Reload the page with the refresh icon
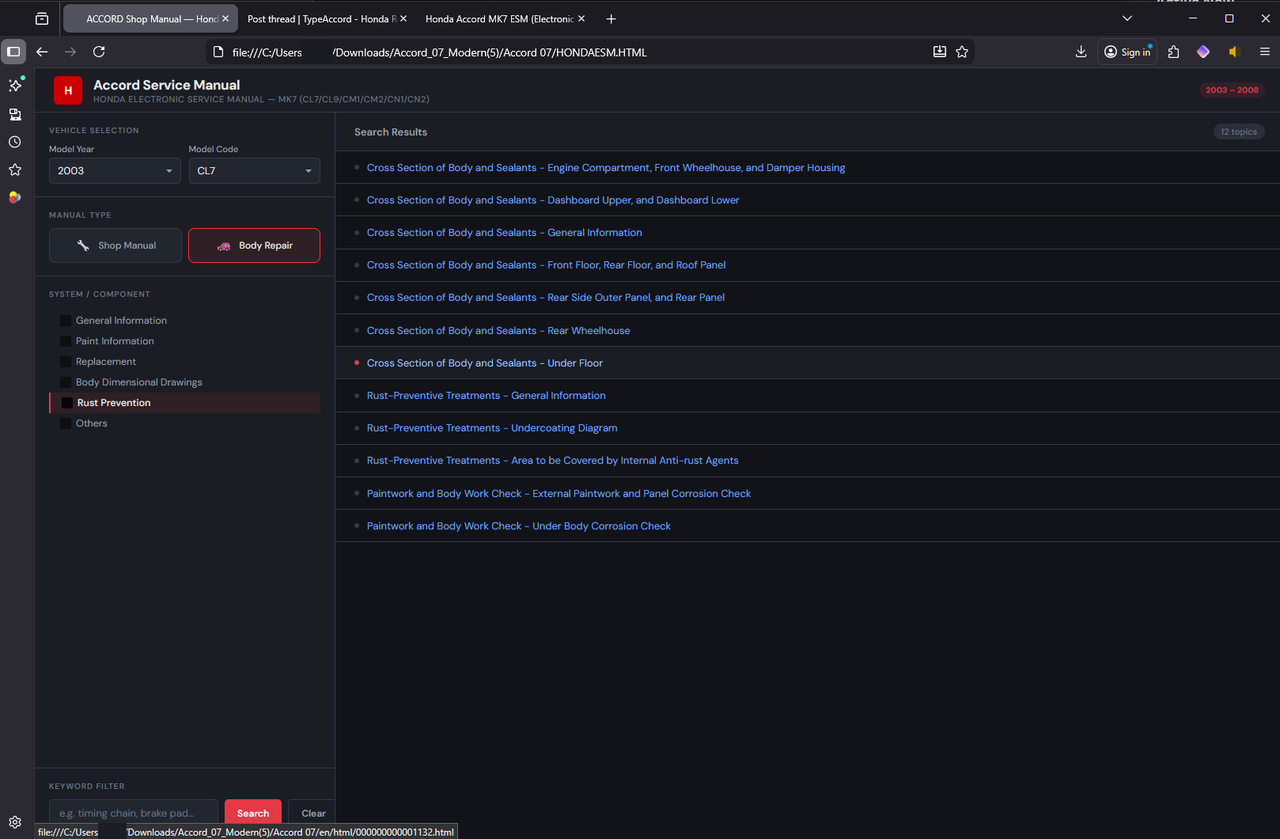This screenshot has height=839, width=1280. (x=99, y=52)
